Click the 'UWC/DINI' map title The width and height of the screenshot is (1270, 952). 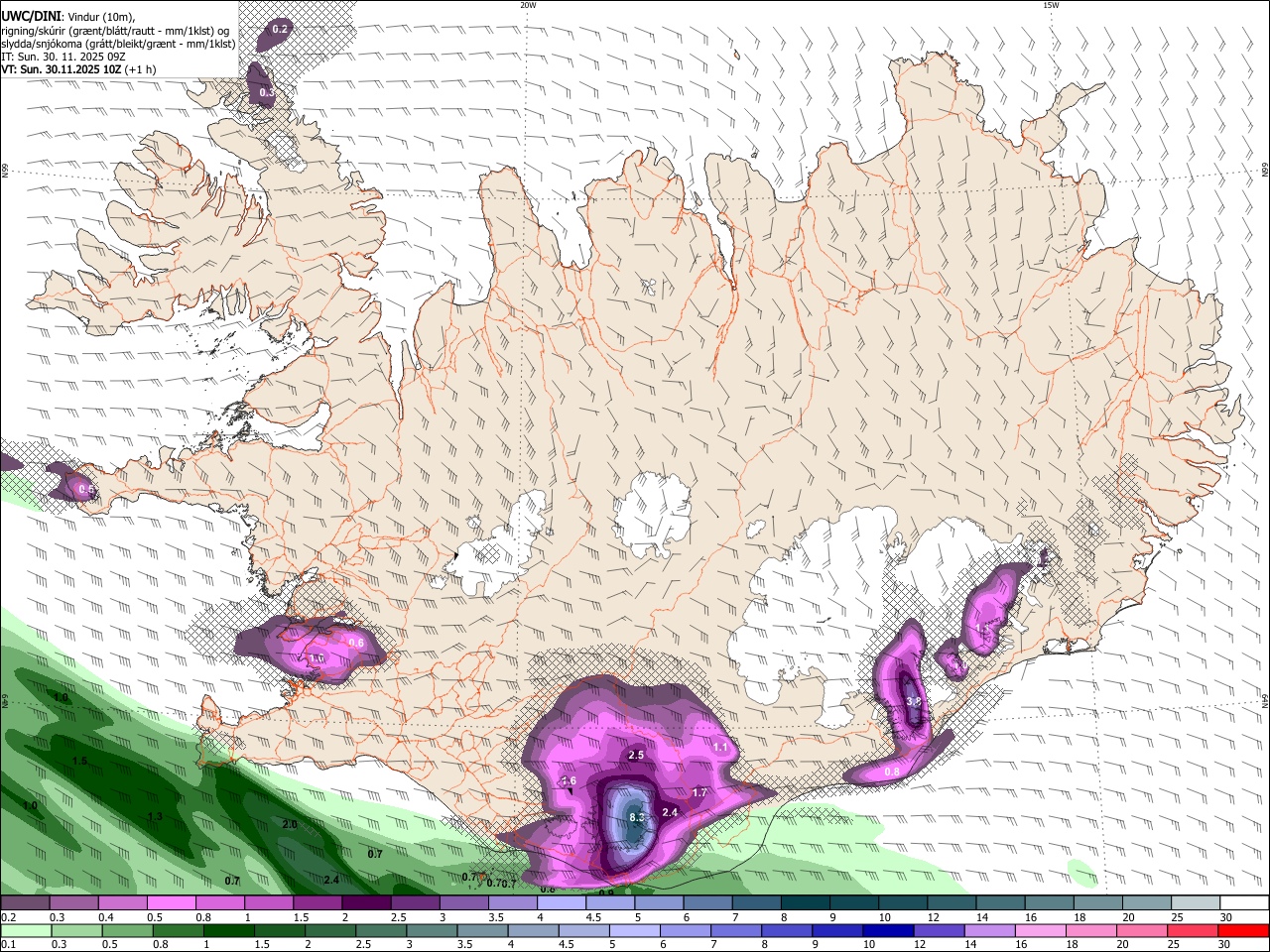(31, 16)
